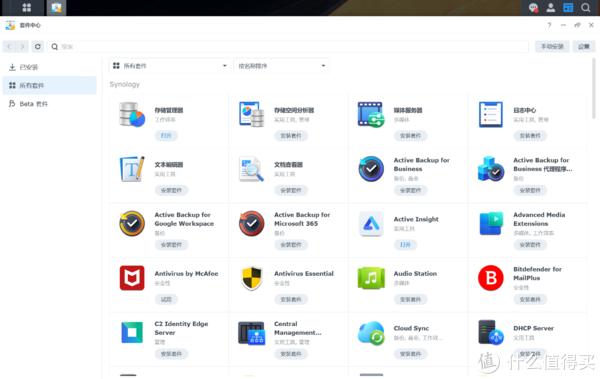Open Storage Manager with its button
600x379 pixels.
[x=166, y=136]
